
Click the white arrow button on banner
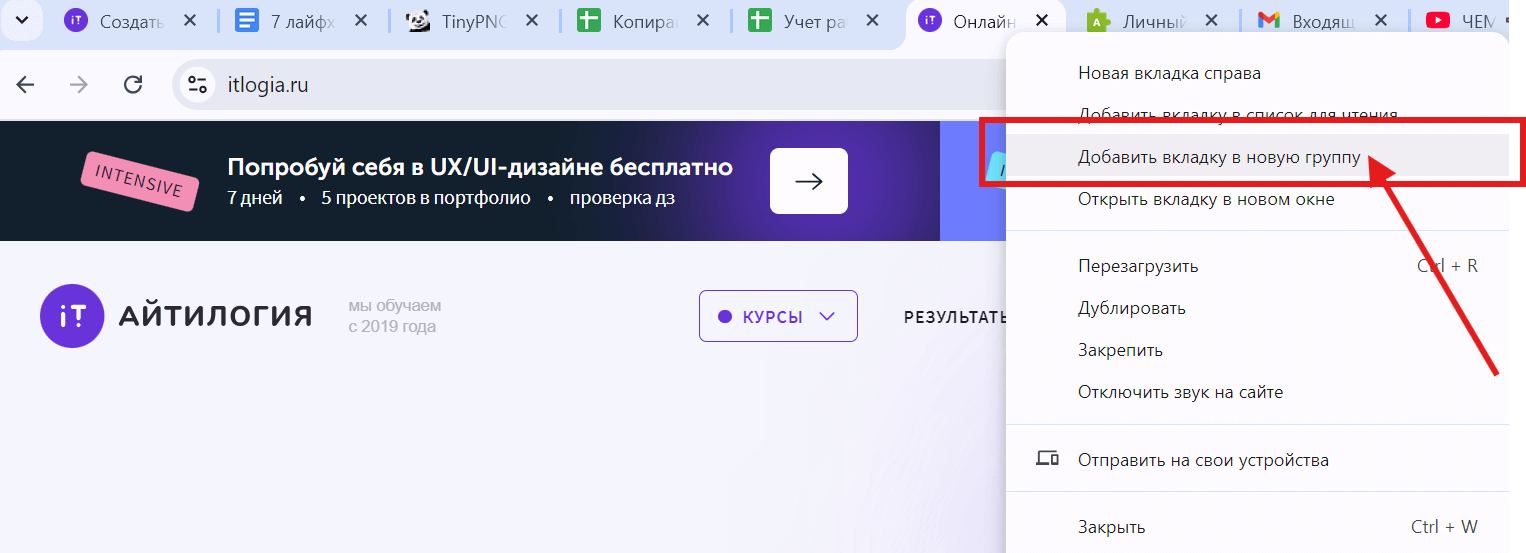[x=808, y=181]
